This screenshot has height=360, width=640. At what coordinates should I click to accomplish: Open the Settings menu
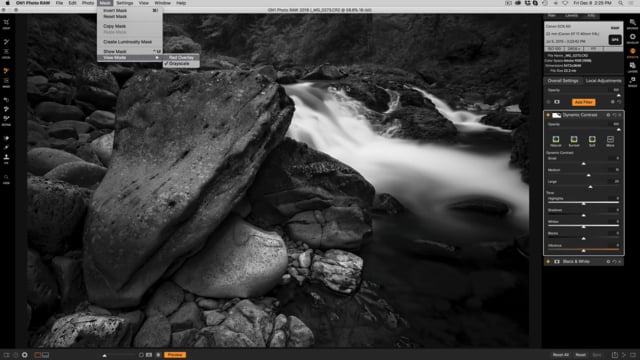click(124, 3)
